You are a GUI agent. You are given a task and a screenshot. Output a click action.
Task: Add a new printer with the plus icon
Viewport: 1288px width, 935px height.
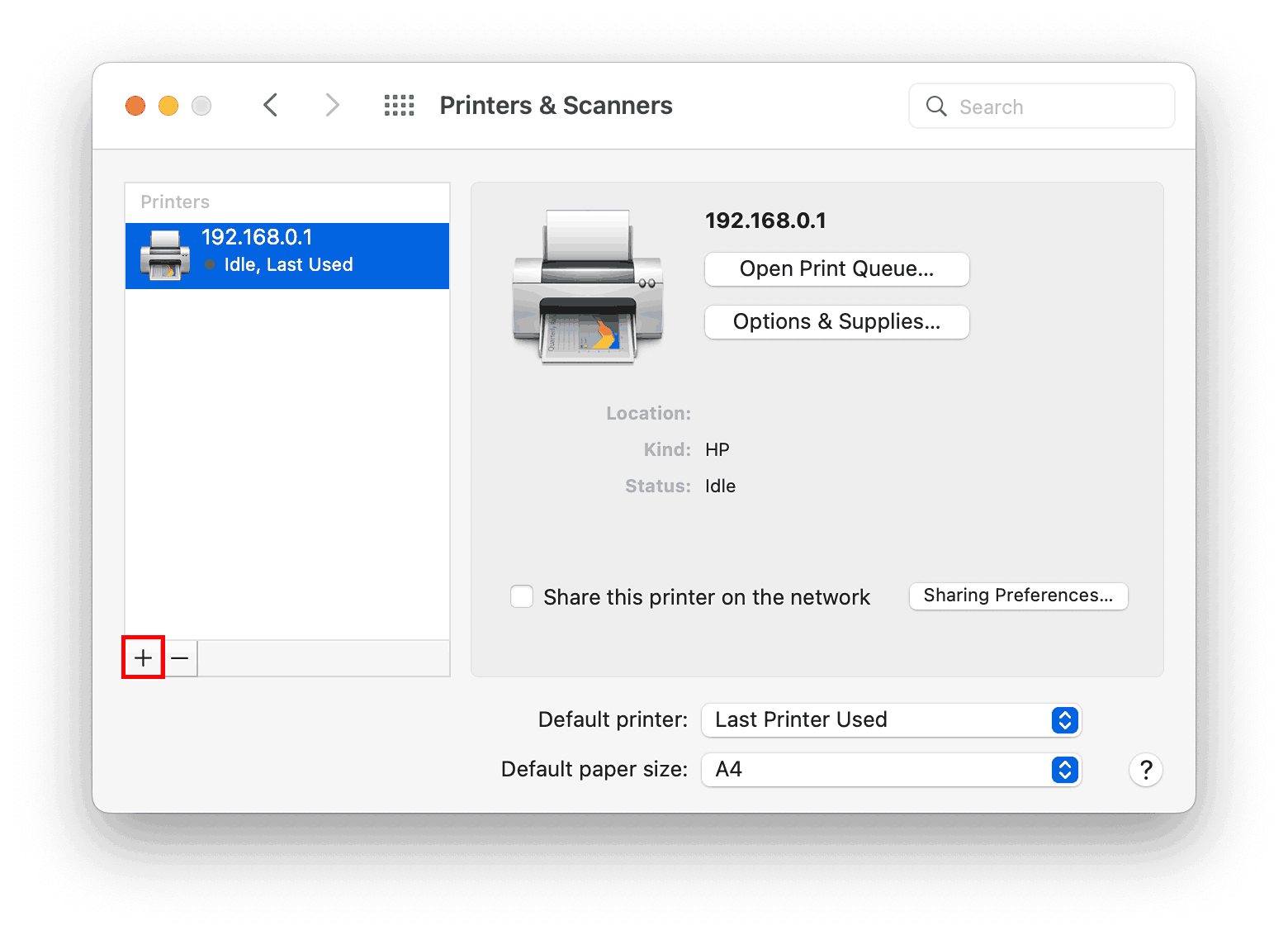(x=143, y=657)
